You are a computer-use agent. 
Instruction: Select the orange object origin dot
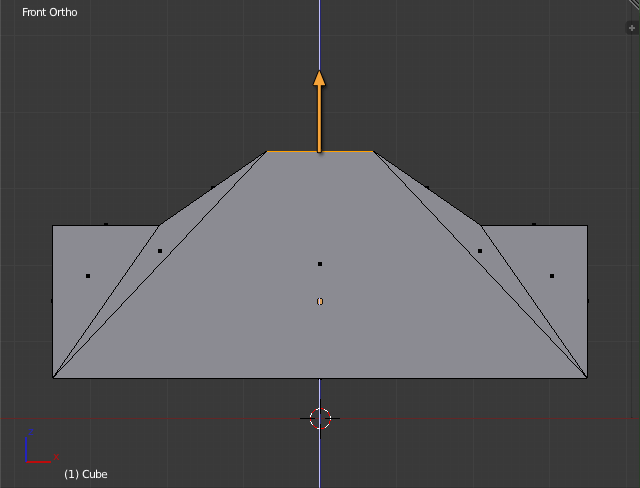pyautogui.click(x=320, y=301)
